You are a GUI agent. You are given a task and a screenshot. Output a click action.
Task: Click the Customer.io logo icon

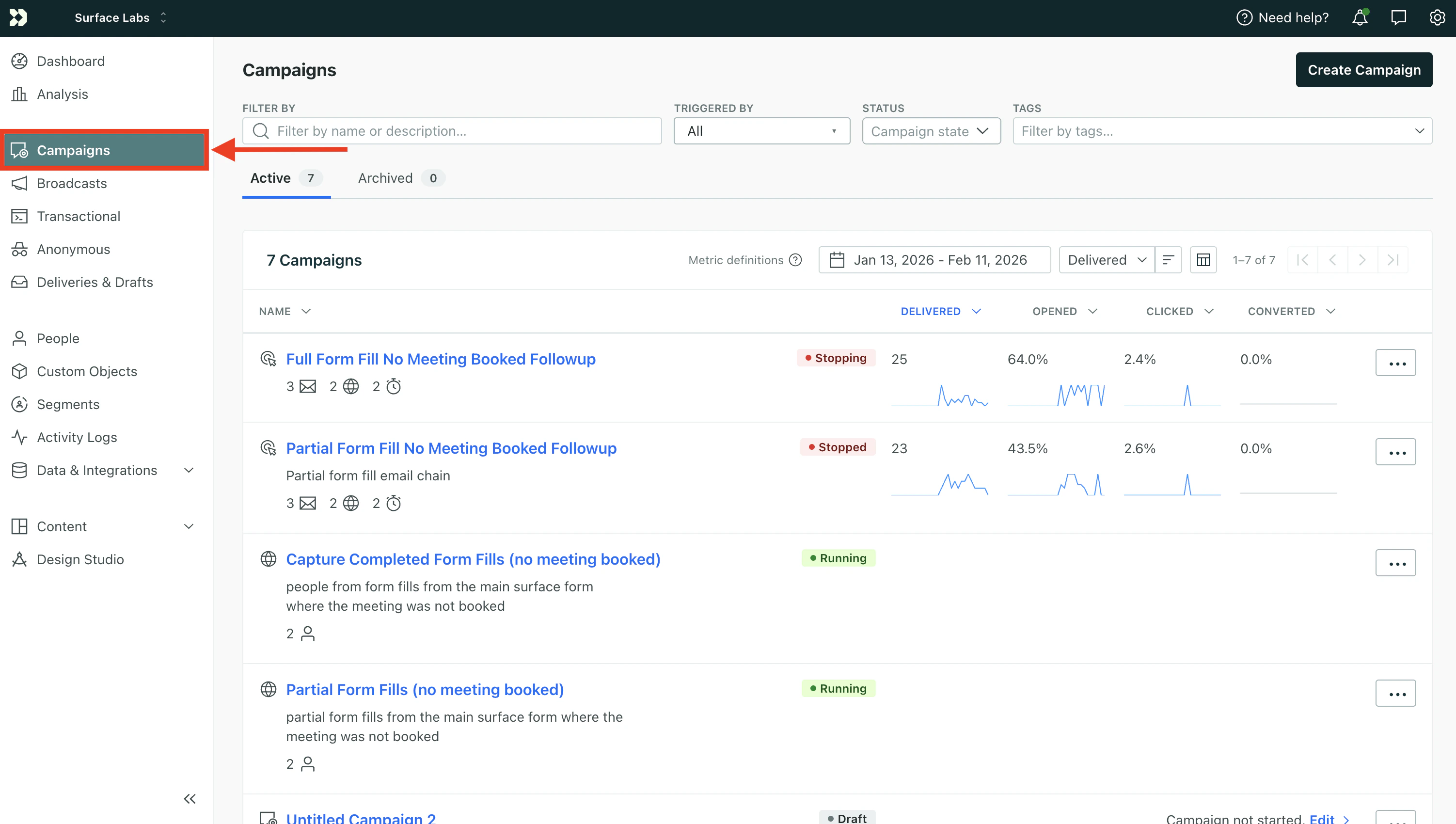coord(18,17)
